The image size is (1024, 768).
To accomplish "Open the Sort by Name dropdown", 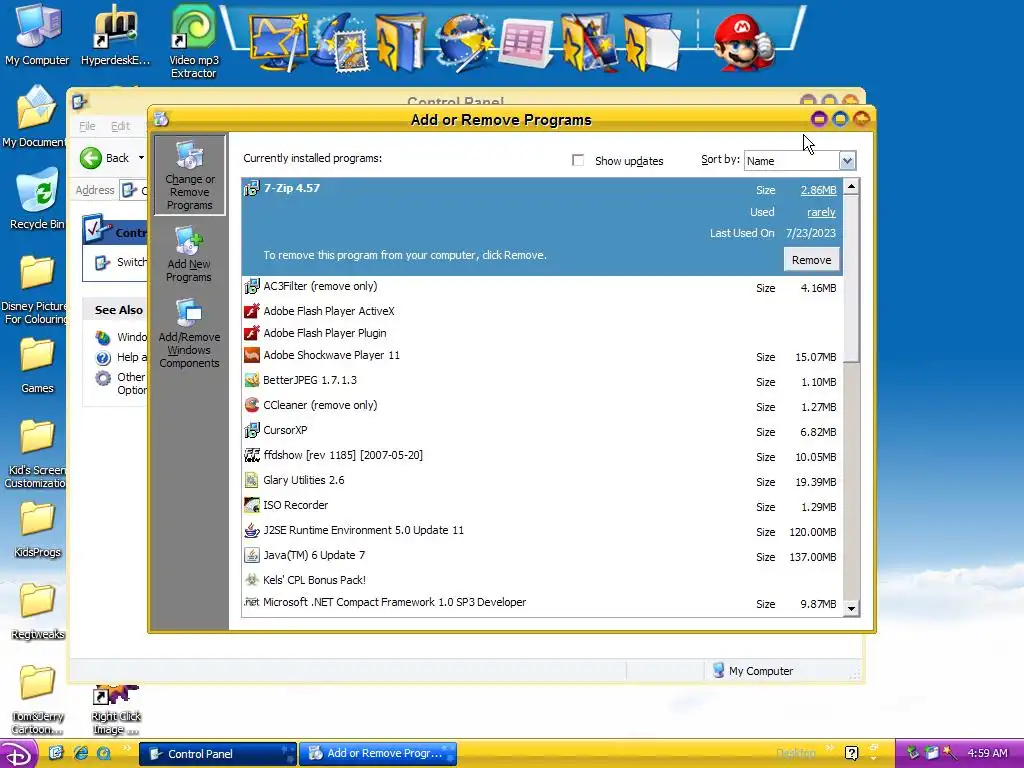I will 847,161.
